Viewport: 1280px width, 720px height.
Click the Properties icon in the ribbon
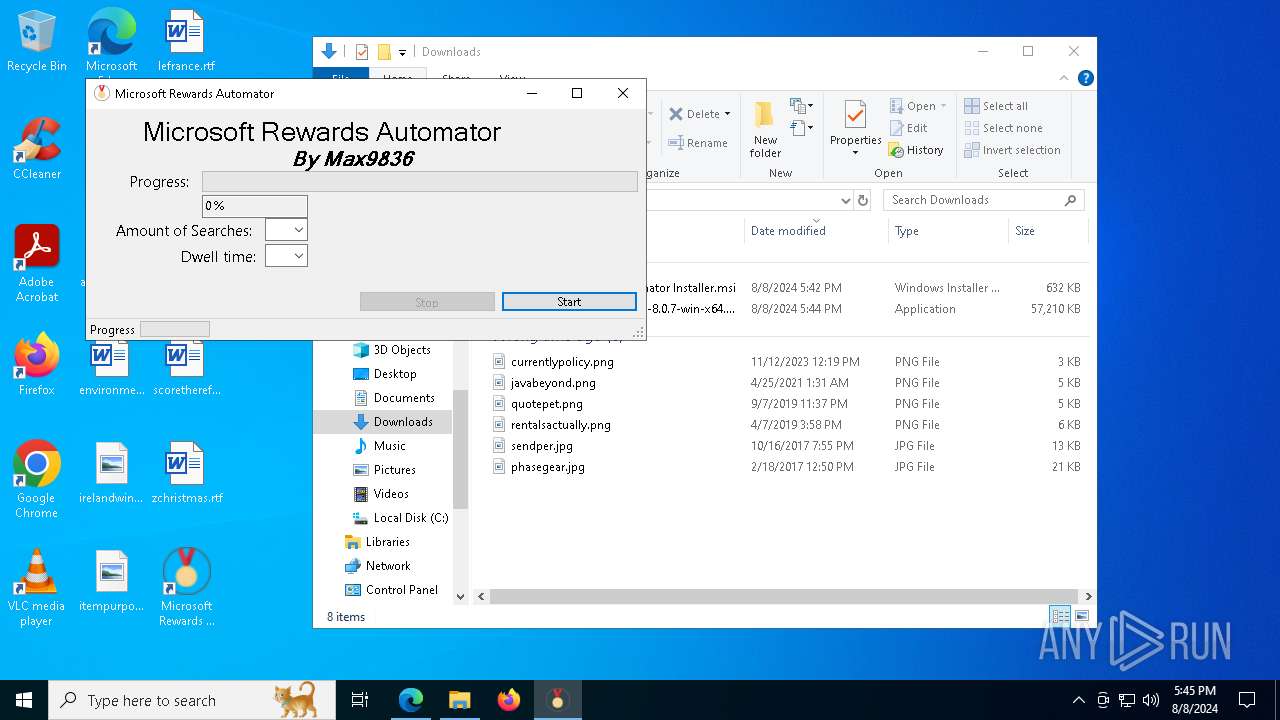[x=855, y=115]
